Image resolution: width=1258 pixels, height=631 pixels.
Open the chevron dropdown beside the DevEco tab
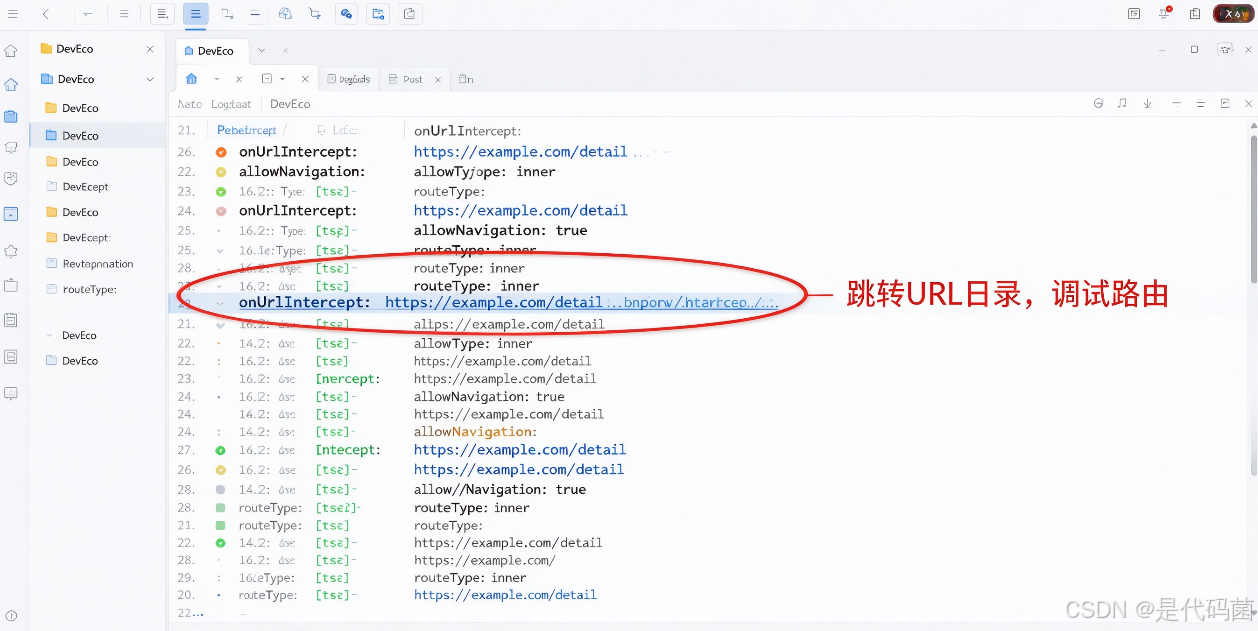(x=261, y=50)
